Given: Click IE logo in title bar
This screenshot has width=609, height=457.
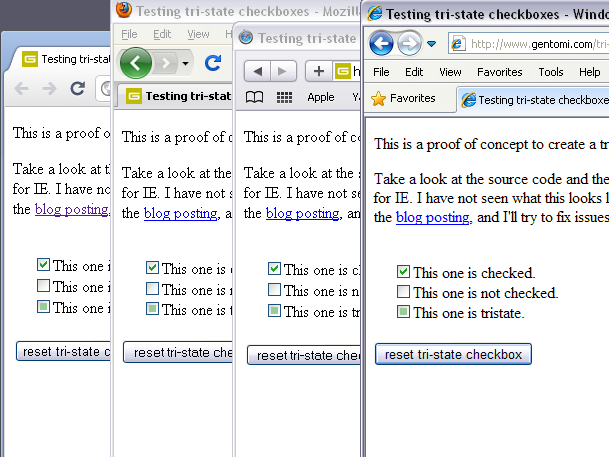Looking at the screenshot, I should [374, 13].
